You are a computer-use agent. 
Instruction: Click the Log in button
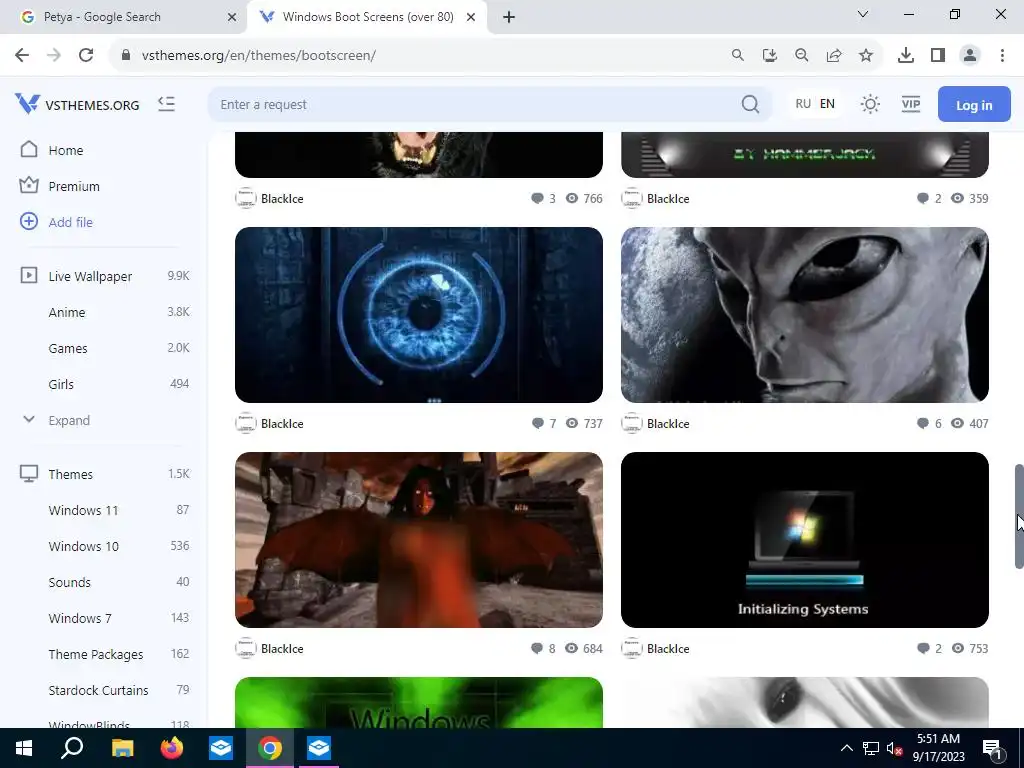coord(974,104)
